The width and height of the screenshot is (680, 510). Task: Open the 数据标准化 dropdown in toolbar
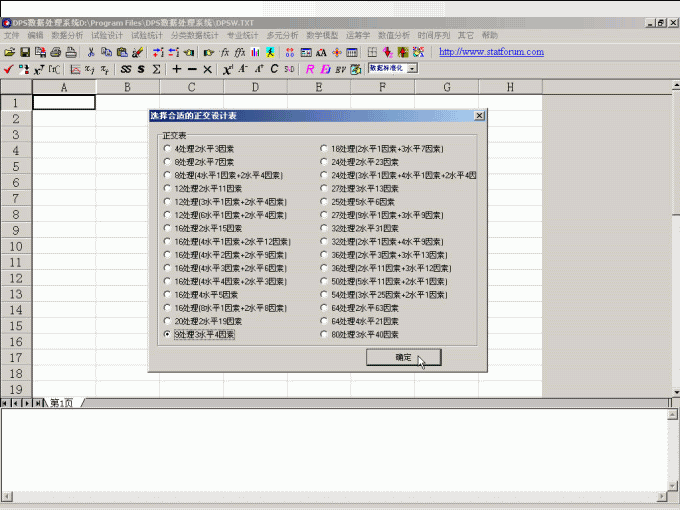[413, 69]
